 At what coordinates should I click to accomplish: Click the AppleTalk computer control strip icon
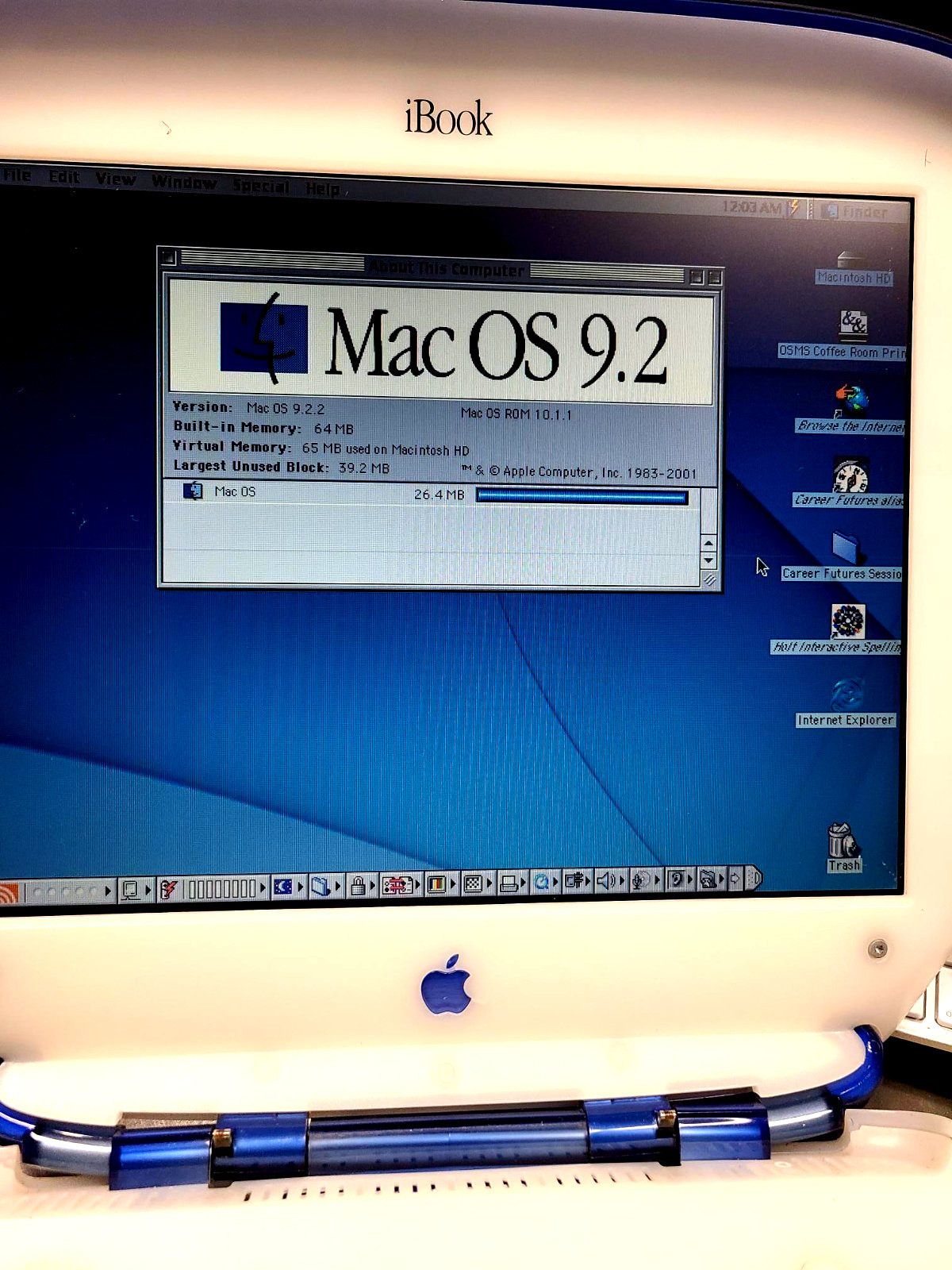click(x=130, y=890)
